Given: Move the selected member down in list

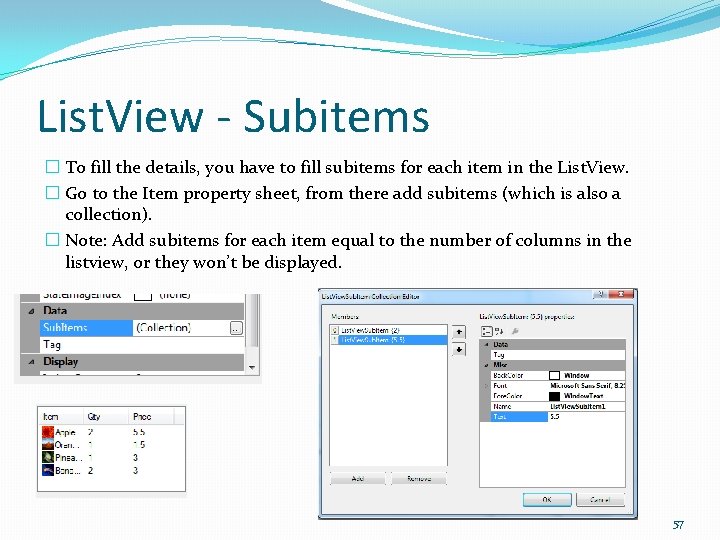Looking at the screenshot, I should point(459,349).
